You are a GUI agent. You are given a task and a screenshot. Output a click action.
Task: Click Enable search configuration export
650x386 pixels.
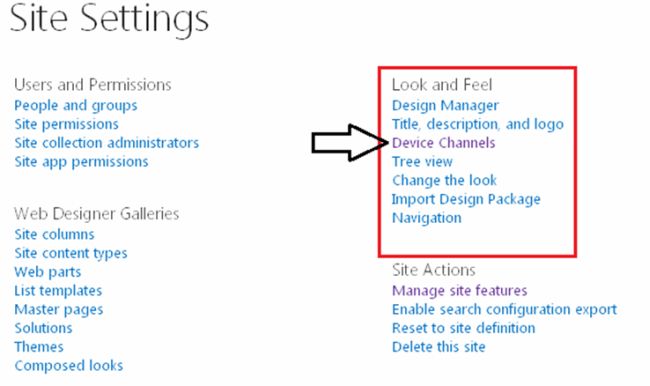tap(504, 310)
